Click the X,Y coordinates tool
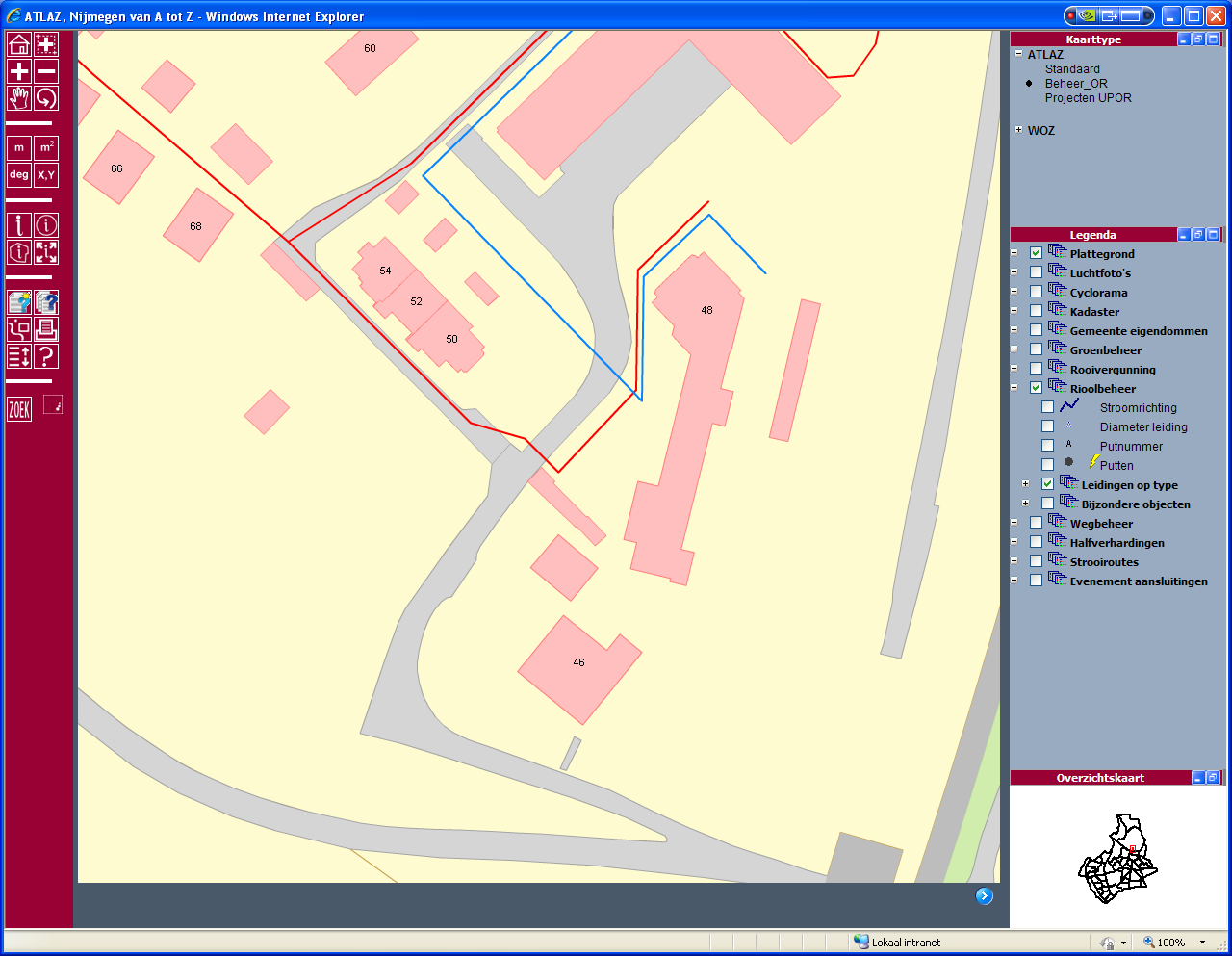The width and height of the screenshot is (1232, 956). pyautogui.click(x=46, y=174)
